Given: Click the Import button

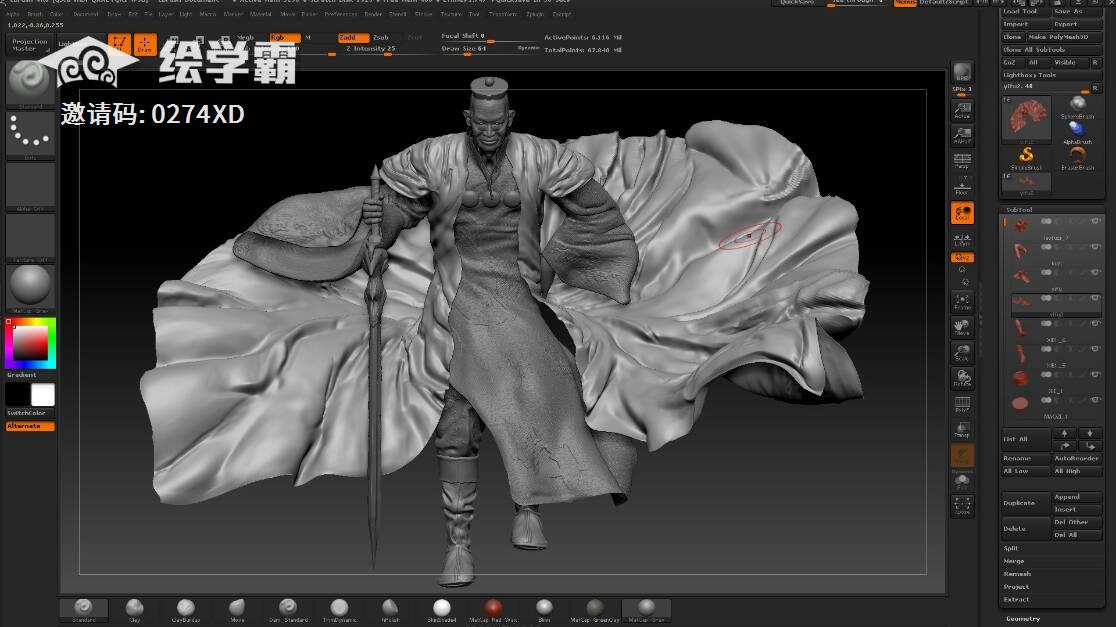Looking at the screenshot, I should [1025, 24].
